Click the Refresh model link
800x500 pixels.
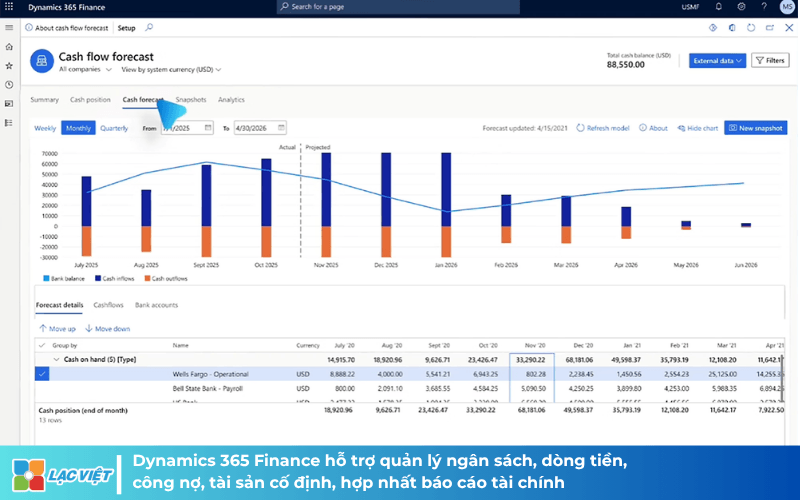click(603, 128)
